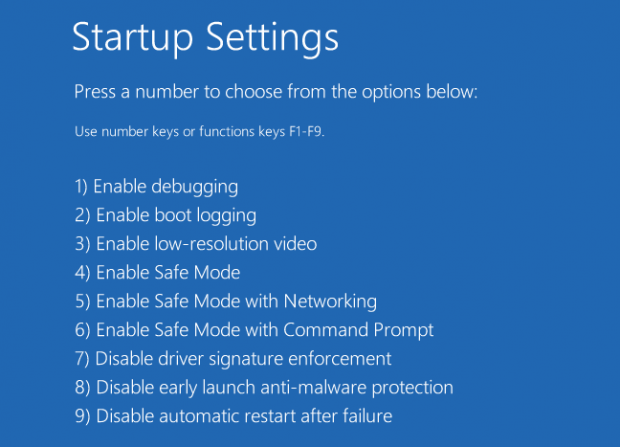The height and width of the screenshot is (447, 620).
Task: Choose Disable early launch anti-malware protection
Action: point(264,388)
